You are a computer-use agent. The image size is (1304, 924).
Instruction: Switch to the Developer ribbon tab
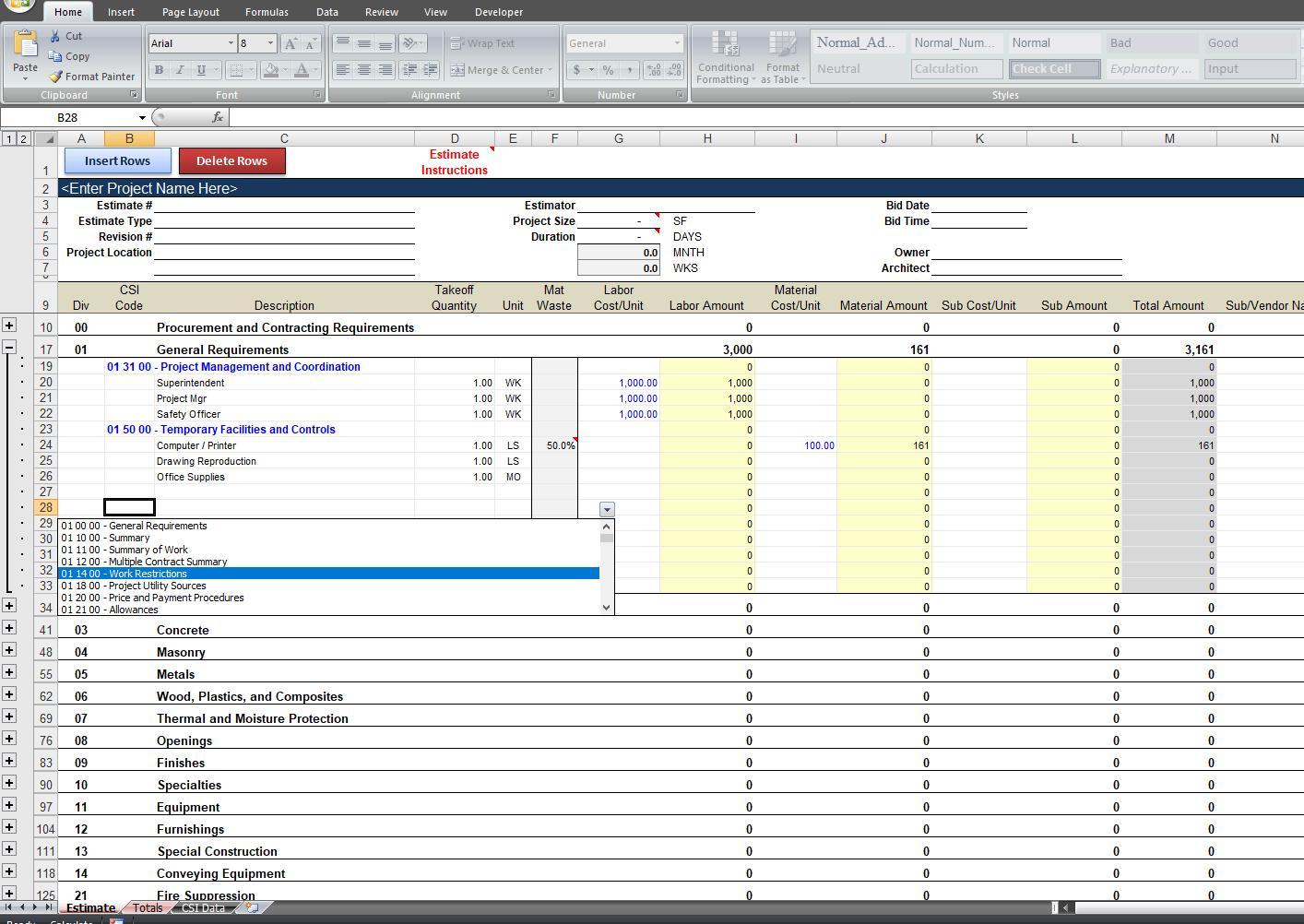[499, 11]
